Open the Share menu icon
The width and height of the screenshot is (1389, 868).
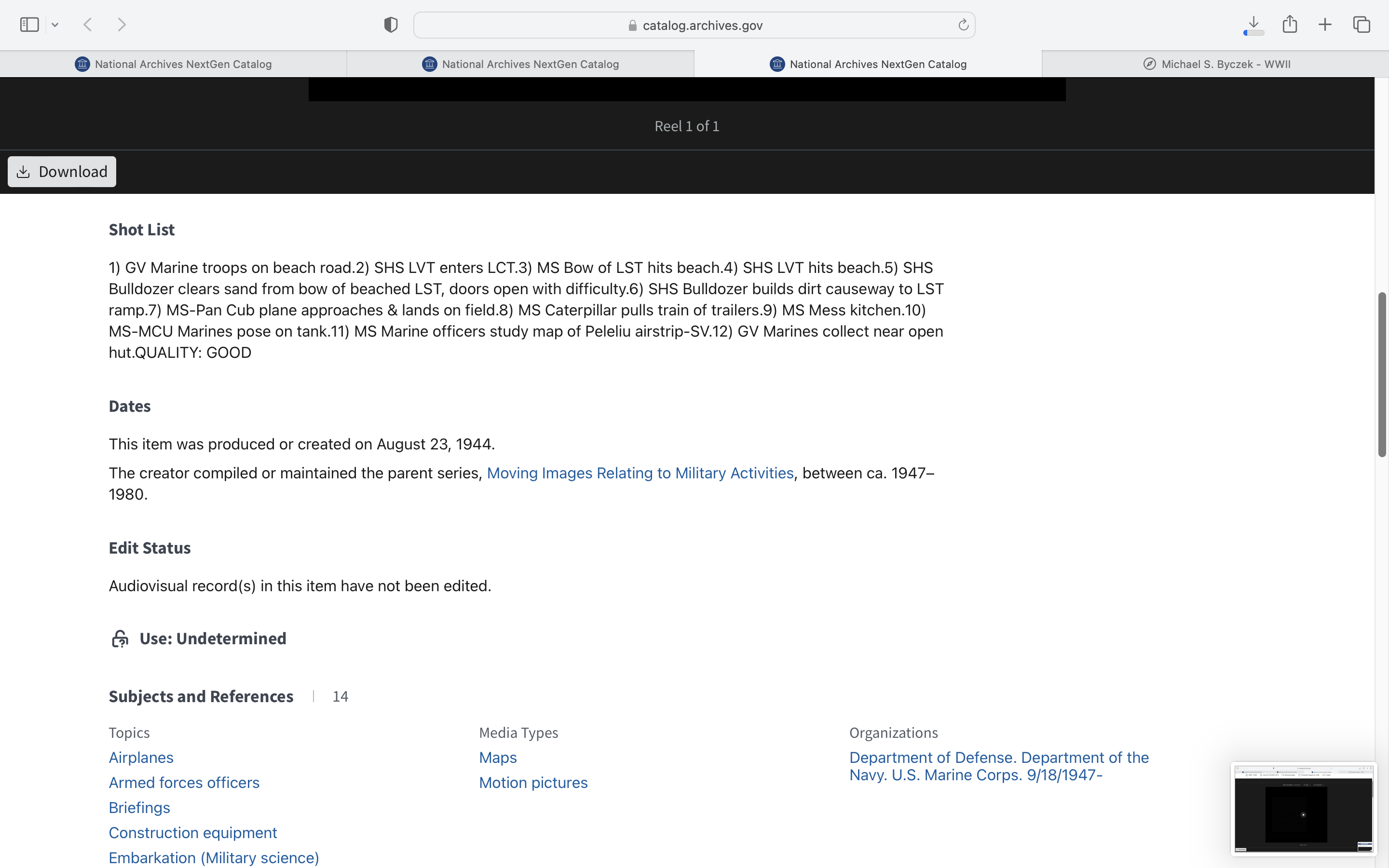[1290, 25]
